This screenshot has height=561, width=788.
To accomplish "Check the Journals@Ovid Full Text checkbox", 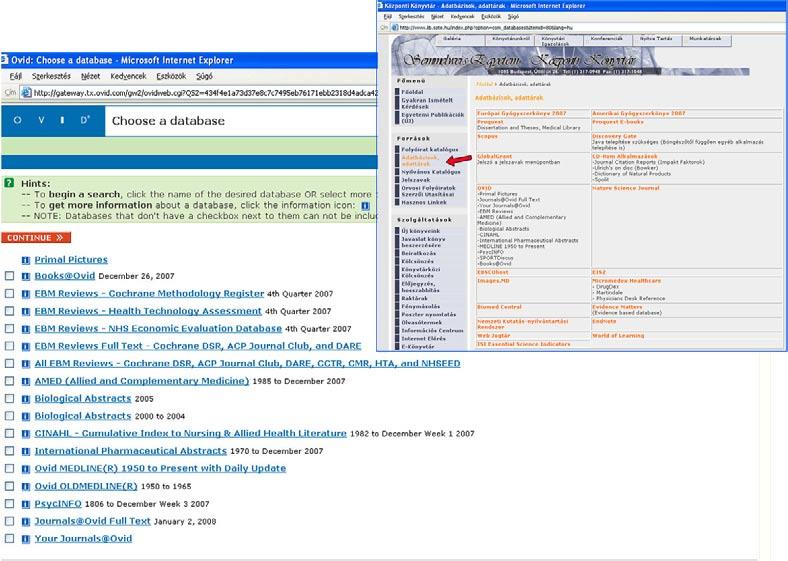I will (9, 521).
